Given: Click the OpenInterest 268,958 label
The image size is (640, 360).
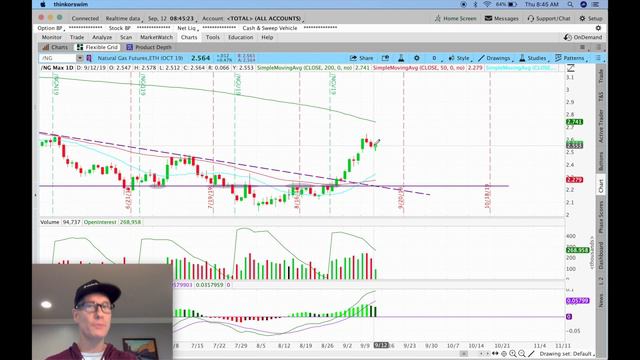Looking at the screenshot, I should click(112, 222).
